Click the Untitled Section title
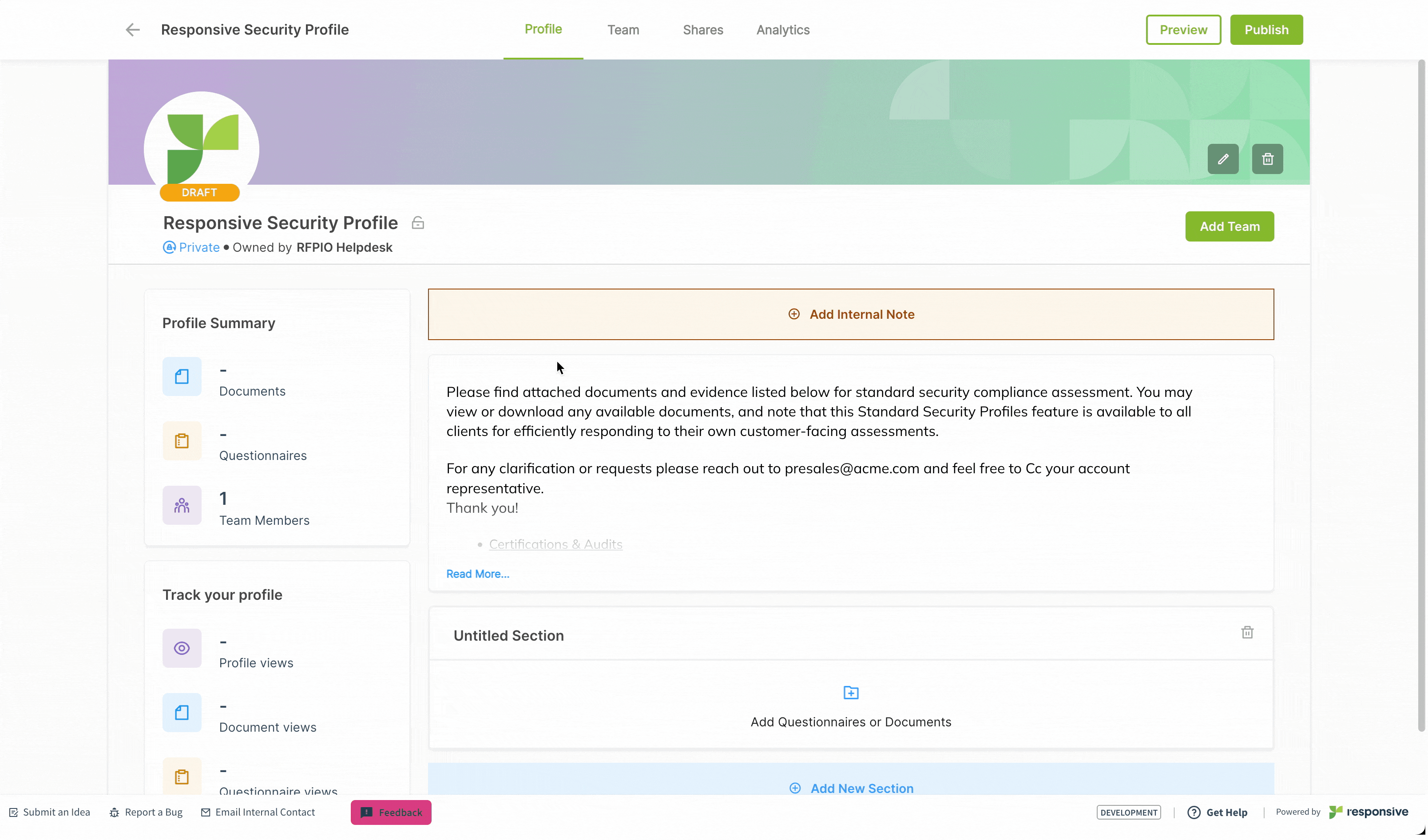Viewport: 1428px width, 840px height. (508, 635)
